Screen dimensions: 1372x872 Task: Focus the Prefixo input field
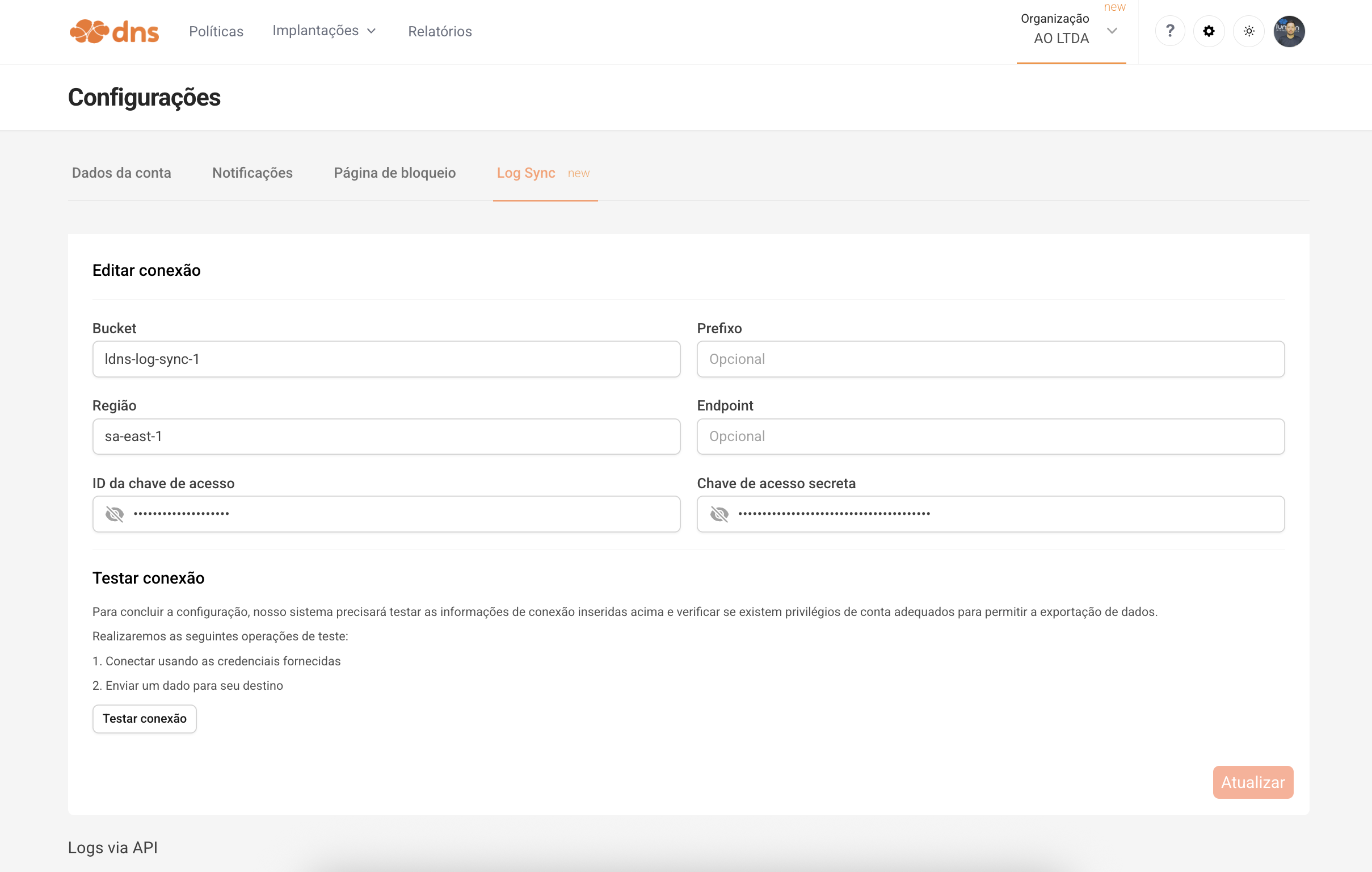coord(990,359)
